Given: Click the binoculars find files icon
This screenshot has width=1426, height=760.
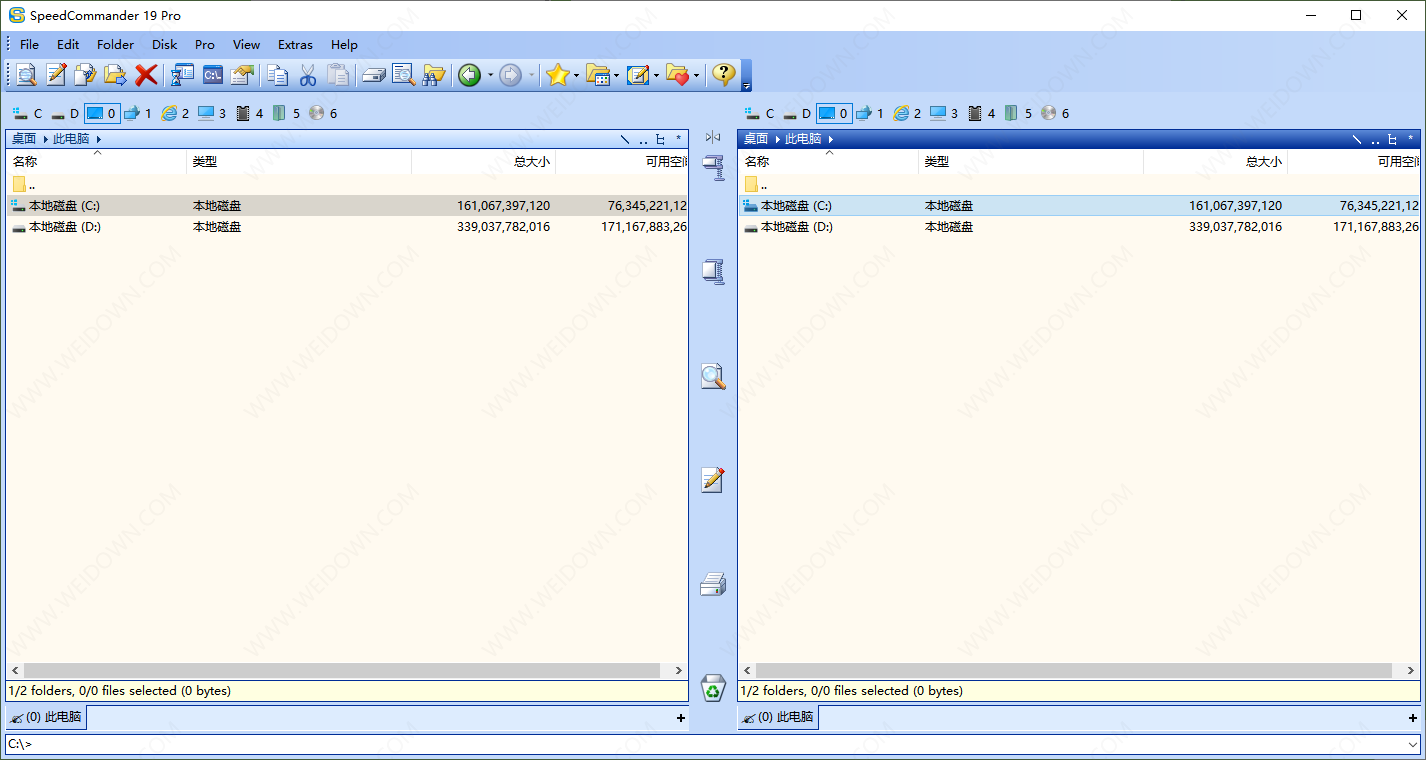Looking at the screenshot, I should click(434, 75).
